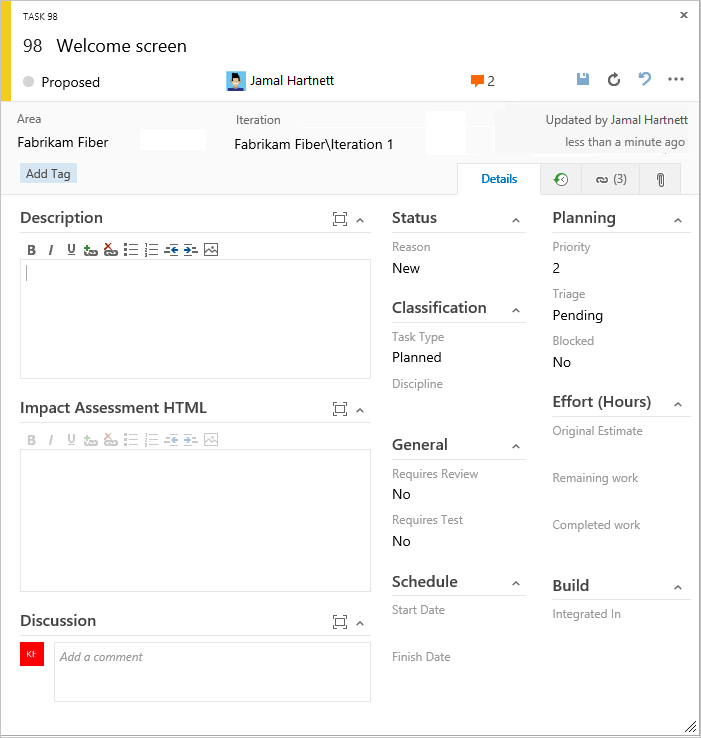Apply Underline in the Description toolbar
Image resolution: width=701 pixels, height=738 pixels.
71,250
